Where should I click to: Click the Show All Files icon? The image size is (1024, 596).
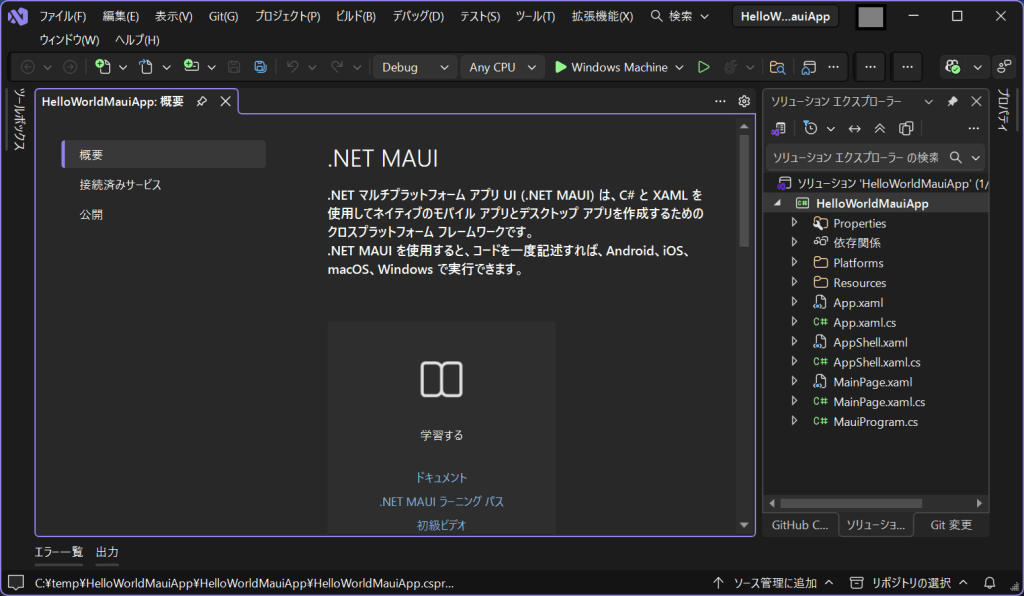906,128
